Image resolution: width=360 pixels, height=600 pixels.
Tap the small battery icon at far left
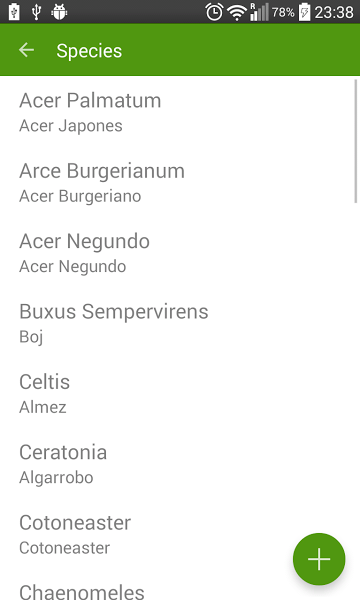(14, 12)
